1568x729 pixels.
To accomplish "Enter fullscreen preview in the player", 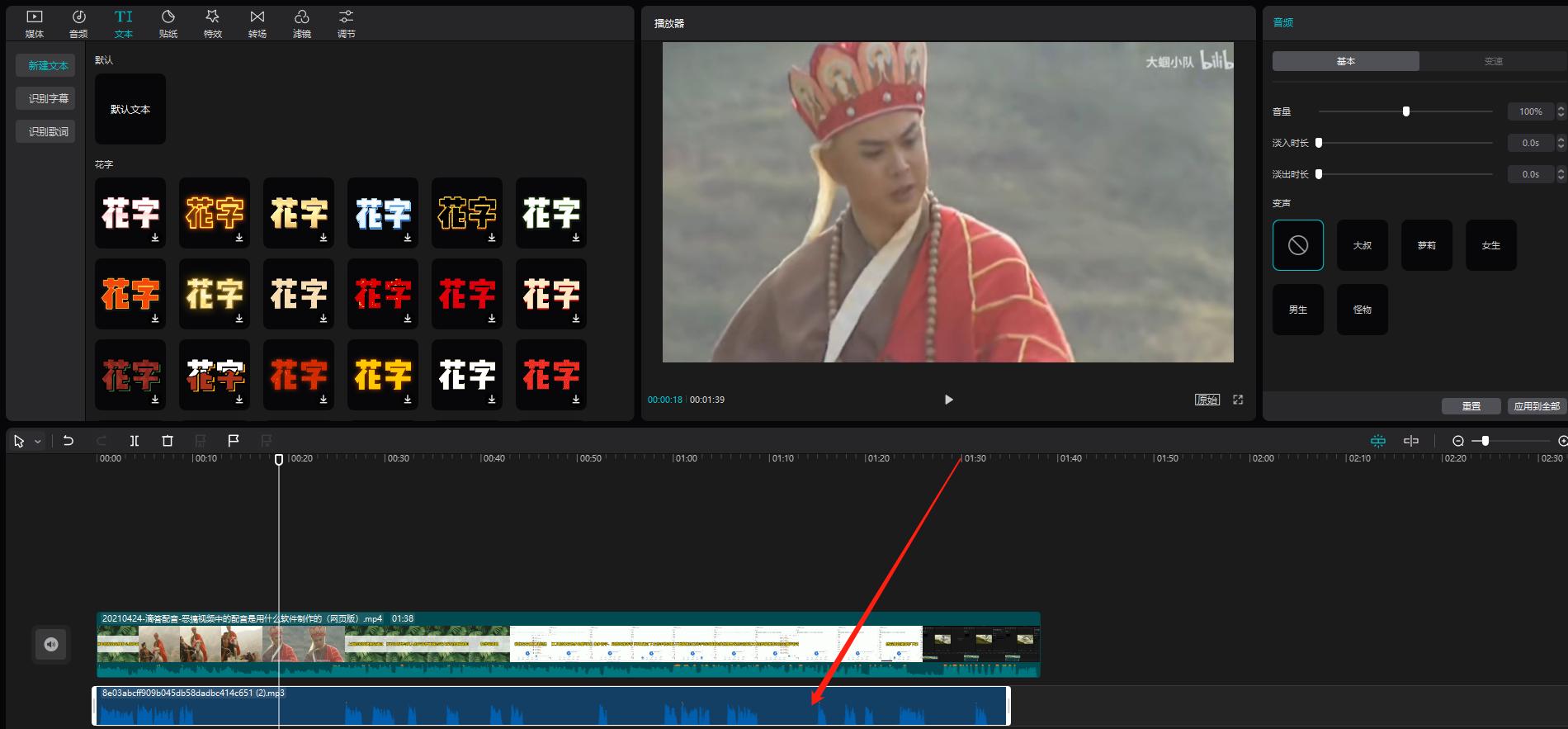I will pyautogui.click(x=1238, y=400).
